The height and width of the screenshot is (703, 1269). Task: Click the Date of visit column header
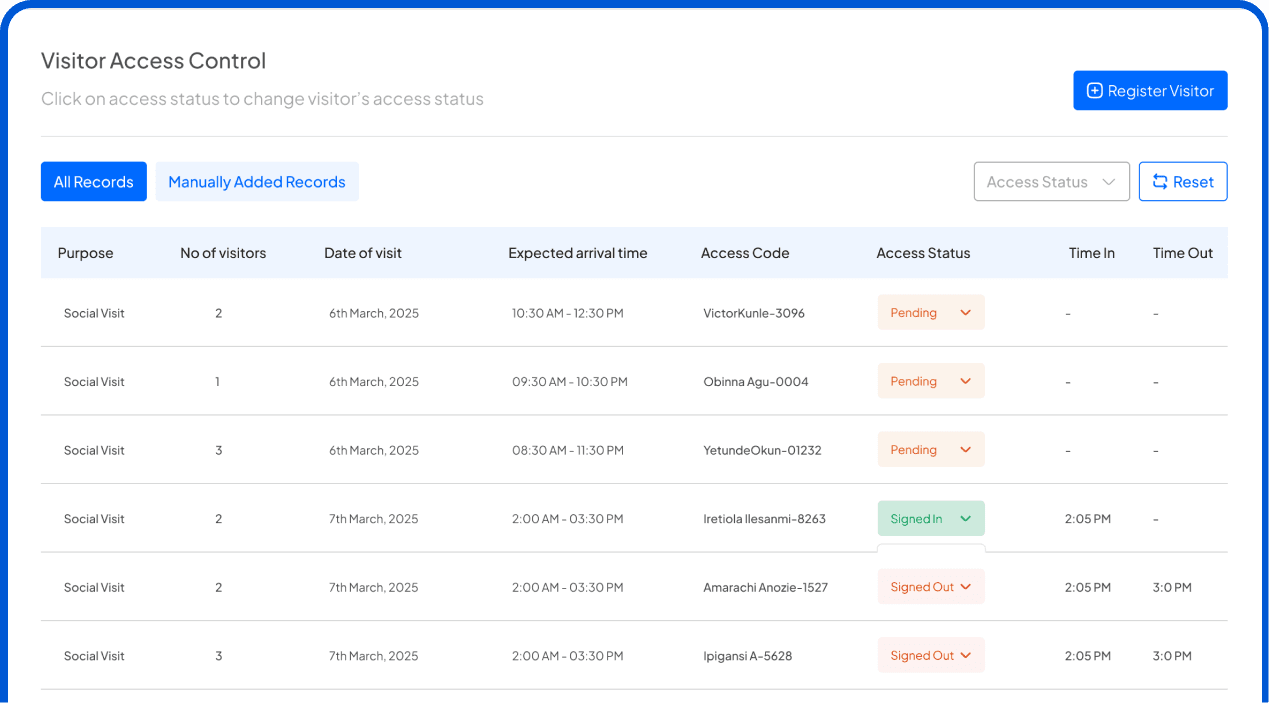click(x=363, y=253)
